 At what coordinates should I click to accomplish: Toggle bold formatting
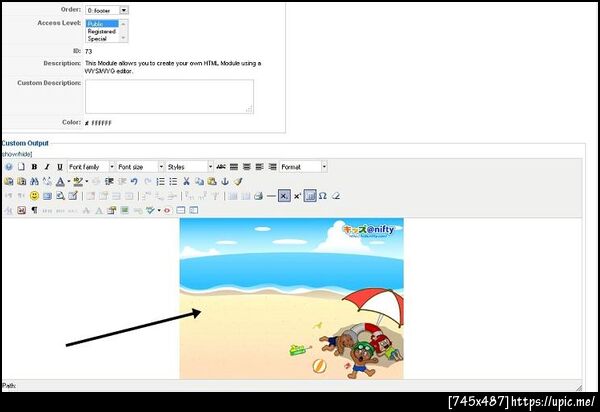coord(34,167)
